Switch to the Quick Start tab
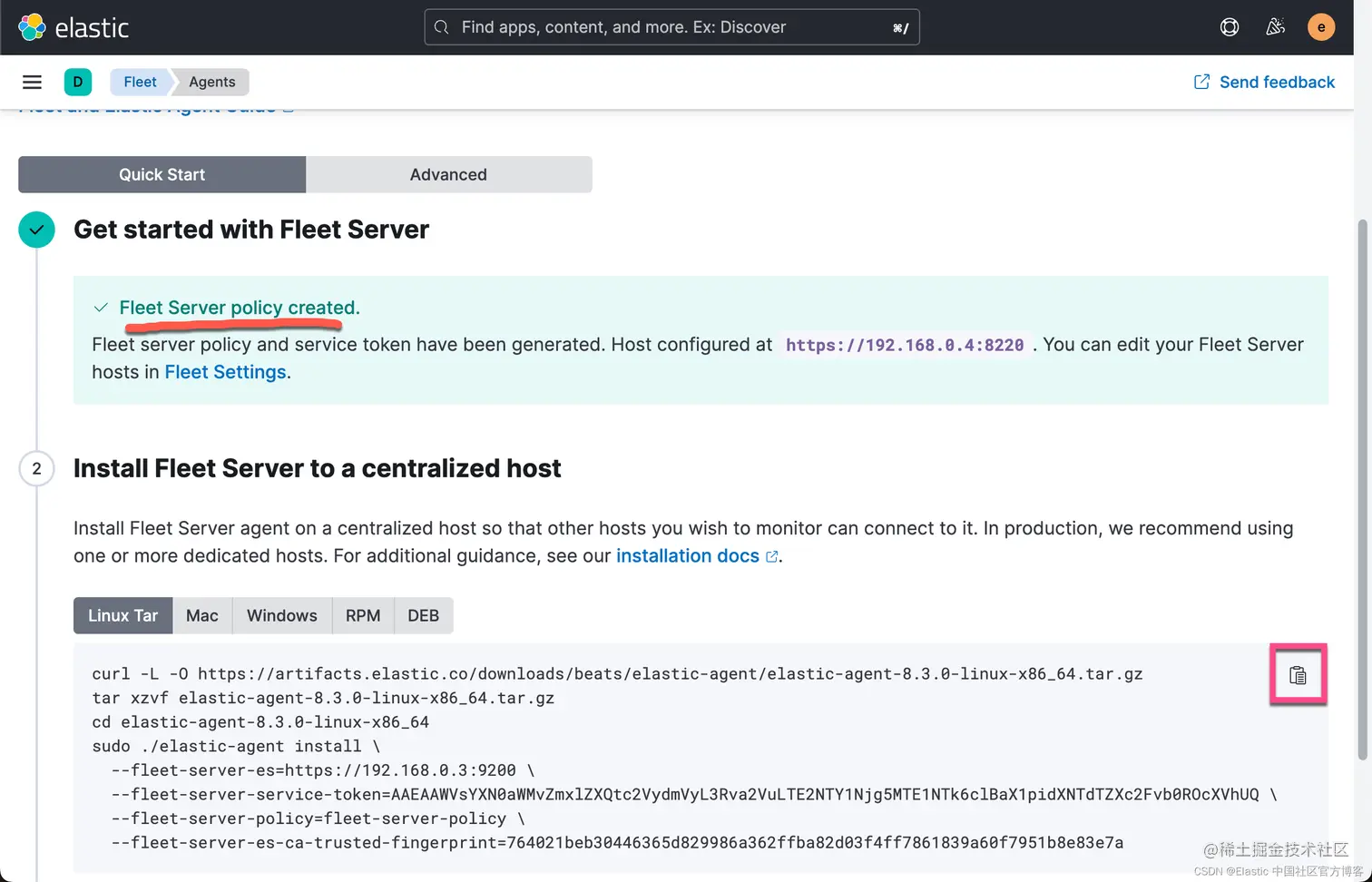This screenshot has width=1372, height=882. (162, 174)
